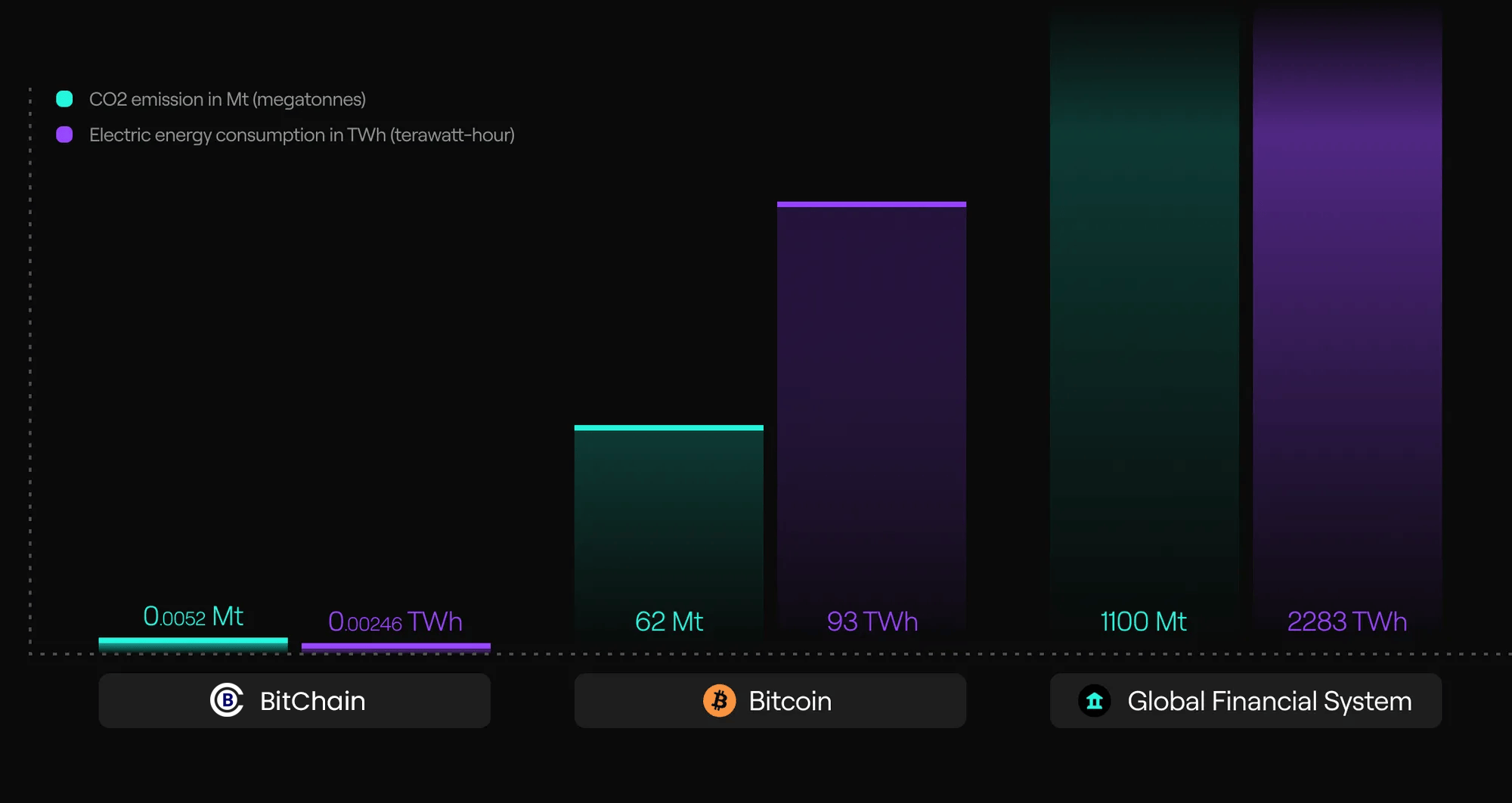Click the 0.00246 TWh value label
1512x803 pixels.
[395, 622]
